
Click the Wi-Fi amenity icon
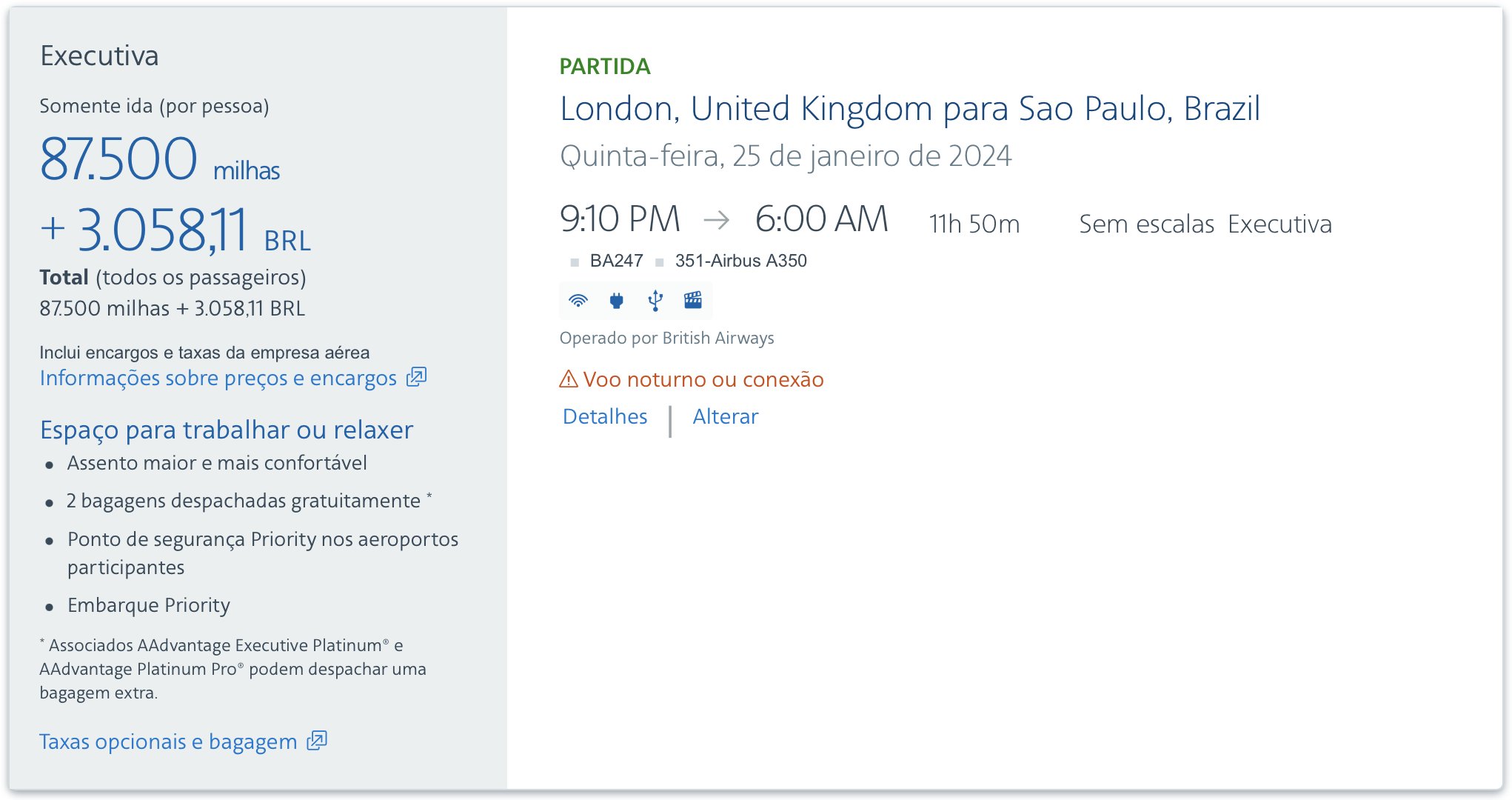pyautogui.click(x=578, y=301)
